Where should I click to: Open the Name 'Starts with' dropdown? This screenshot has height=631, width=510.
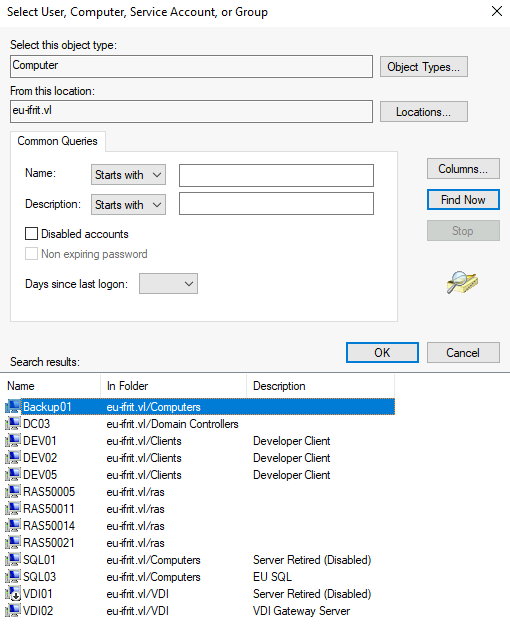tap(128, 175)
